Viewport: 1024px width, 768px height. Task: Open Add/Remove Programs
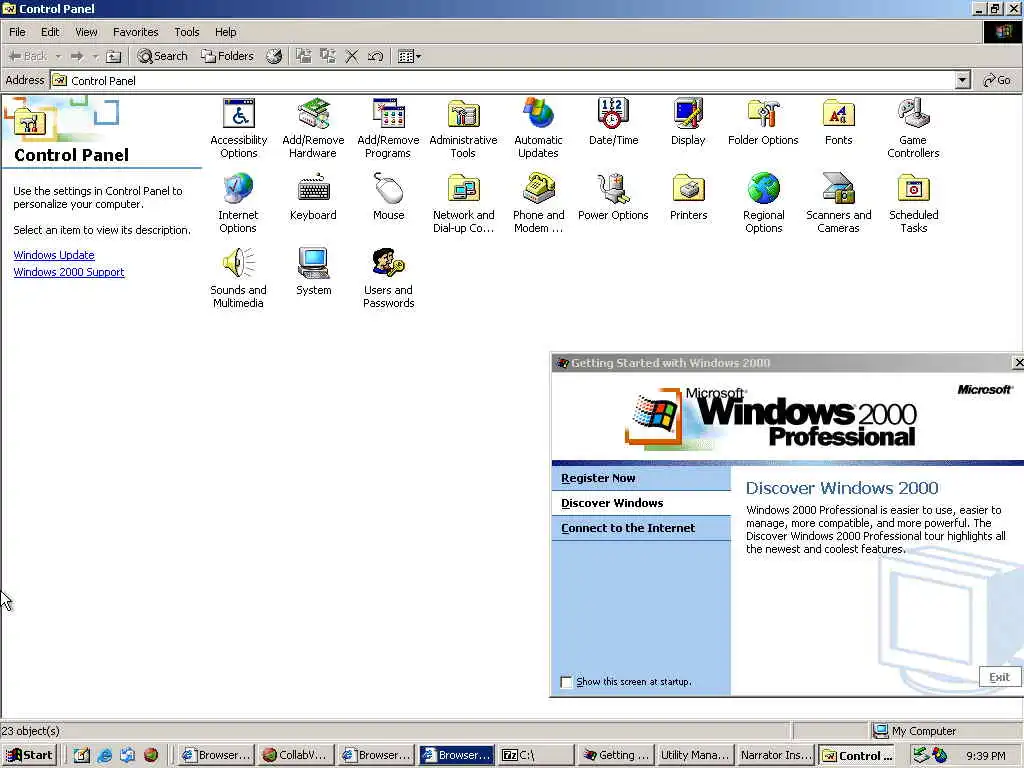pyautogui.click(x=388, y=127)
